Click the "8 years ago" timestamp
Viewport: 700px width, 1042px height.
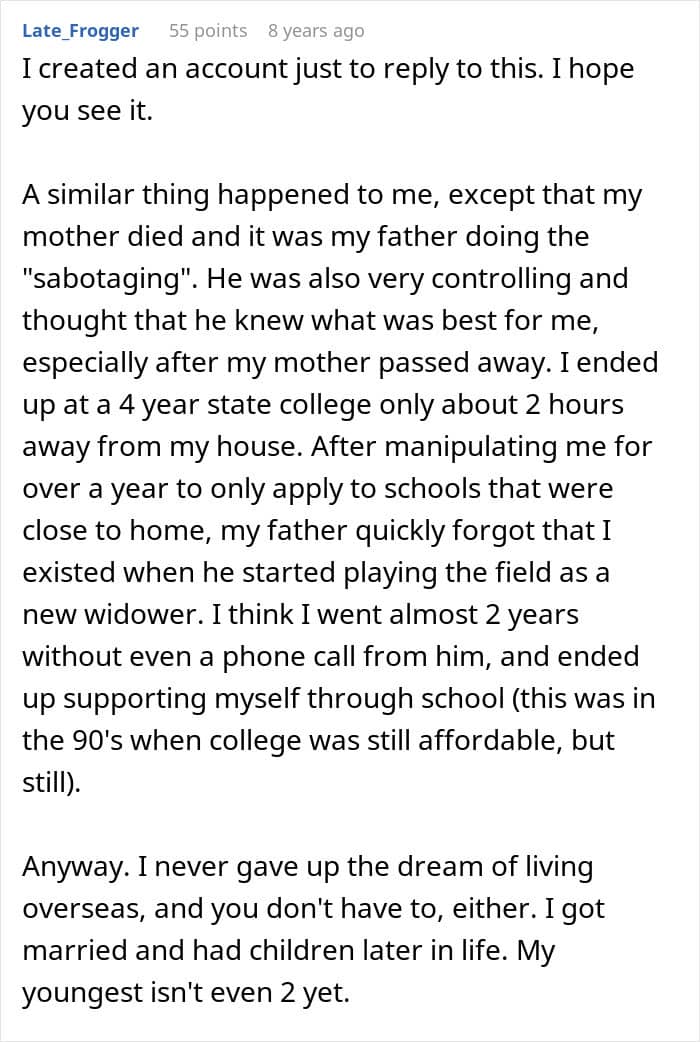tap(316, 31)
